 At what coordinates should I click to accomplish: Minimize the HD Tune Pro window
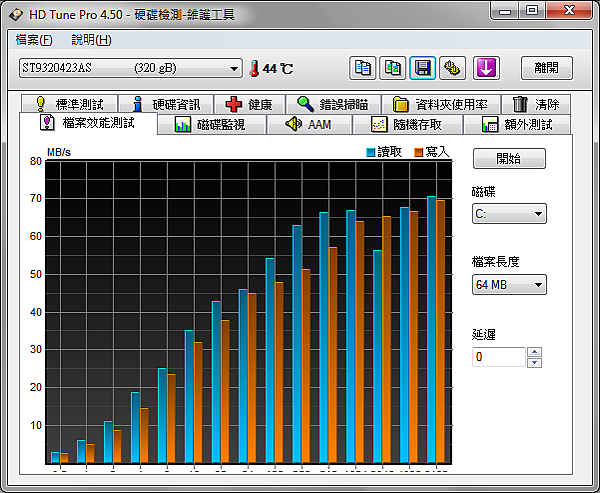(505, 10)
